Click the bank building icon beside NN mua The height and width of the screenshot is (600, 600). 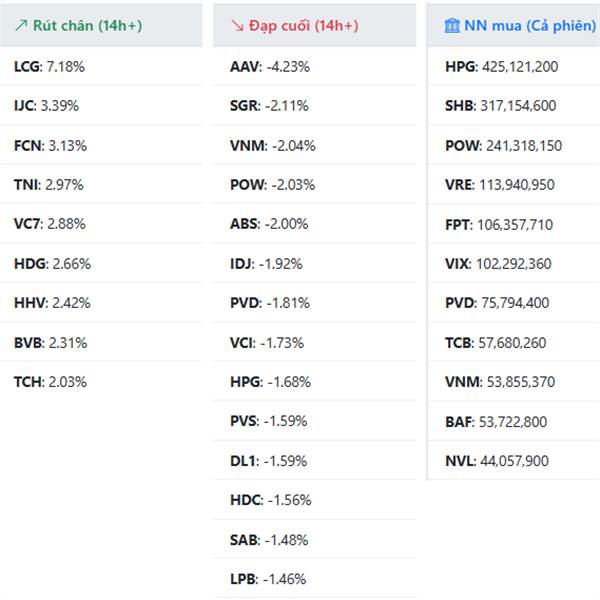click(x=452, y=26)
